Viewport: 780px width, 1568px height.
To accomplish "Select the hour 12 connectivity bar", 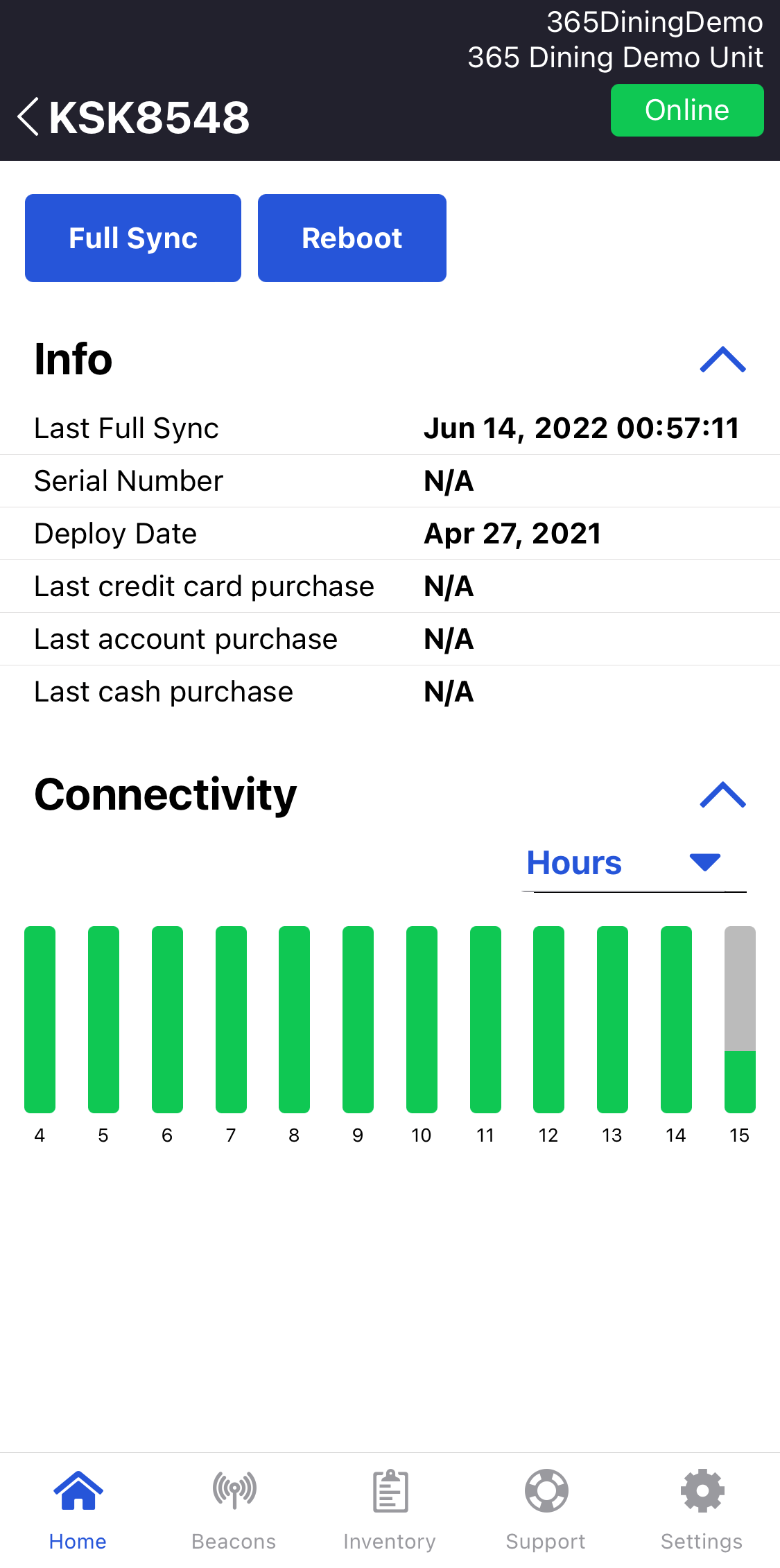I will click(x=548, y=1019).
